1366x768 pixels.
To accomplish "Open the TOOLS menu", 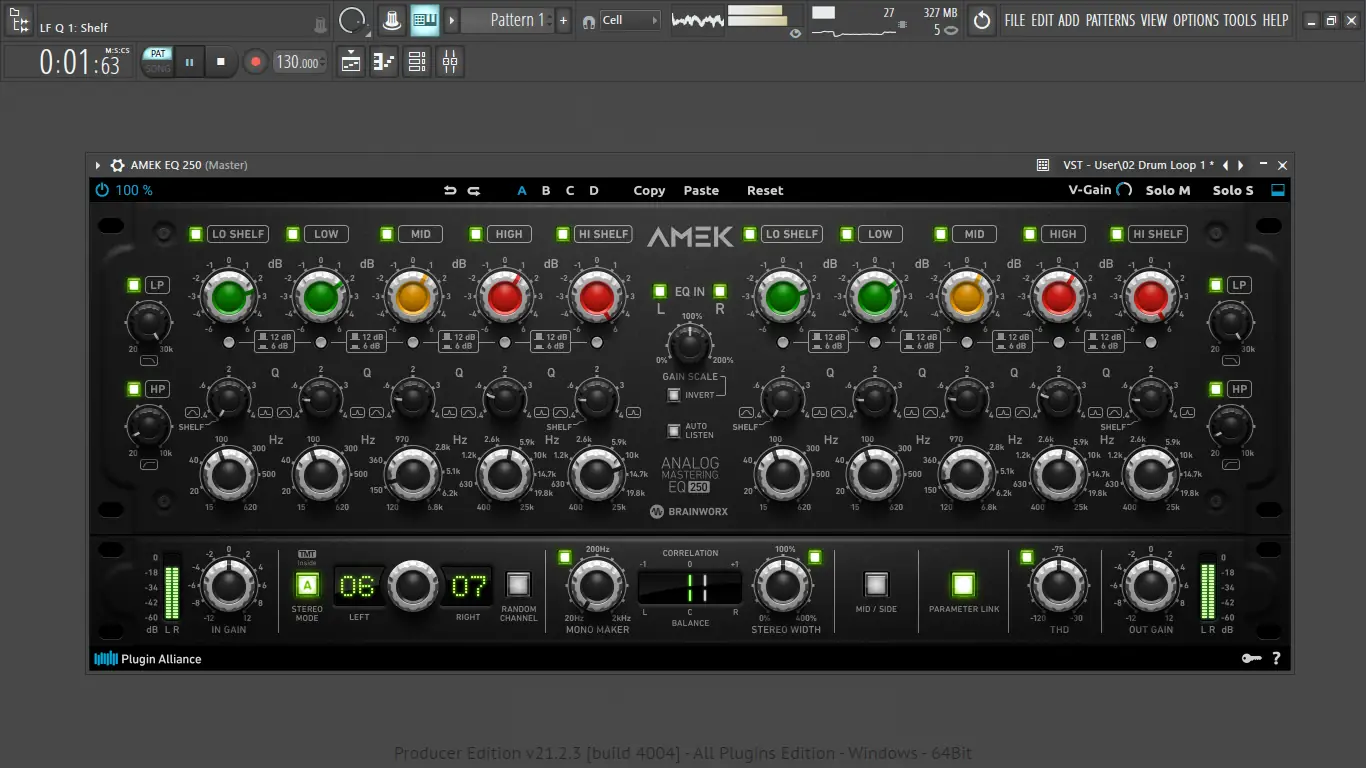I will 1240,20.
